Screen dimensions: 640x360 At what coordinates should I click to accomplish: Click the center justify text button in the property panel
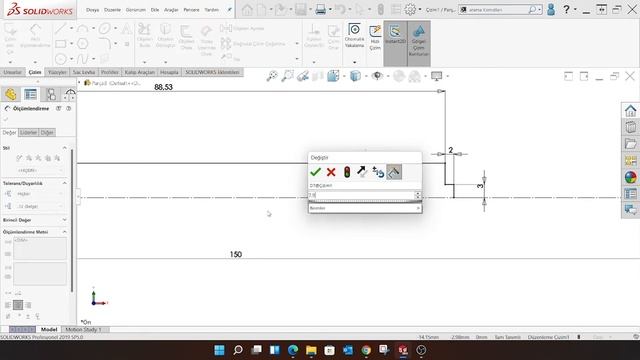tap(18, 305)
